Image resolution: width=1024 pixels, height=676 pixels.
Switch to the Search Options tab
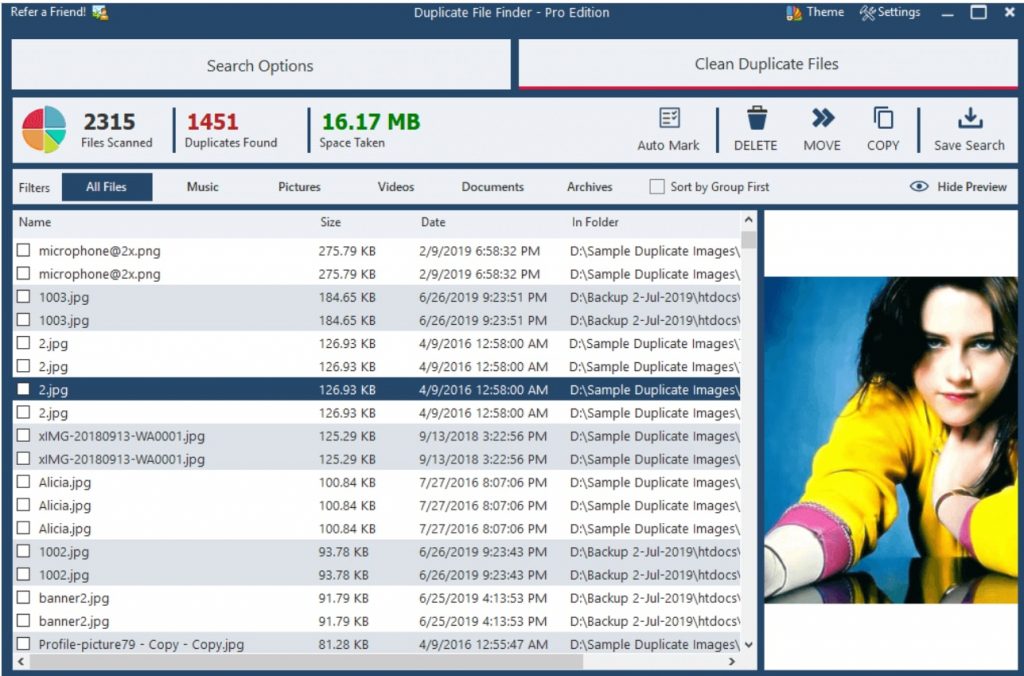(260, 66)
